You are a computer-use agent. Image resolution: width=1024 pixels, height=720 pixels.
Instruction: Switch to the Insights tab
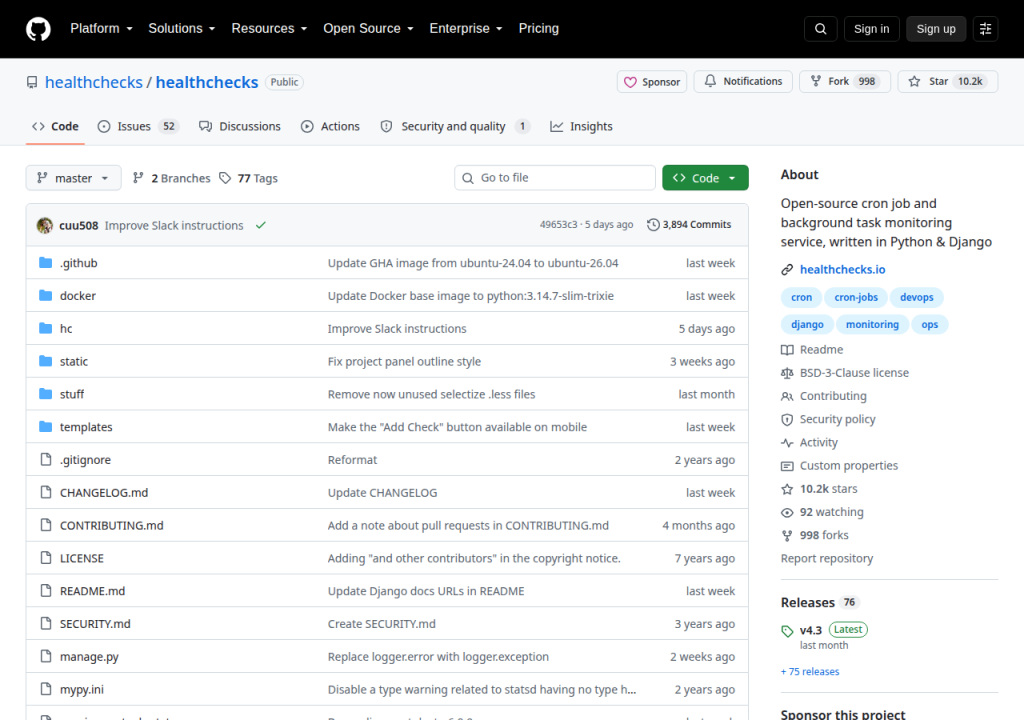click(x=581, y=126)
